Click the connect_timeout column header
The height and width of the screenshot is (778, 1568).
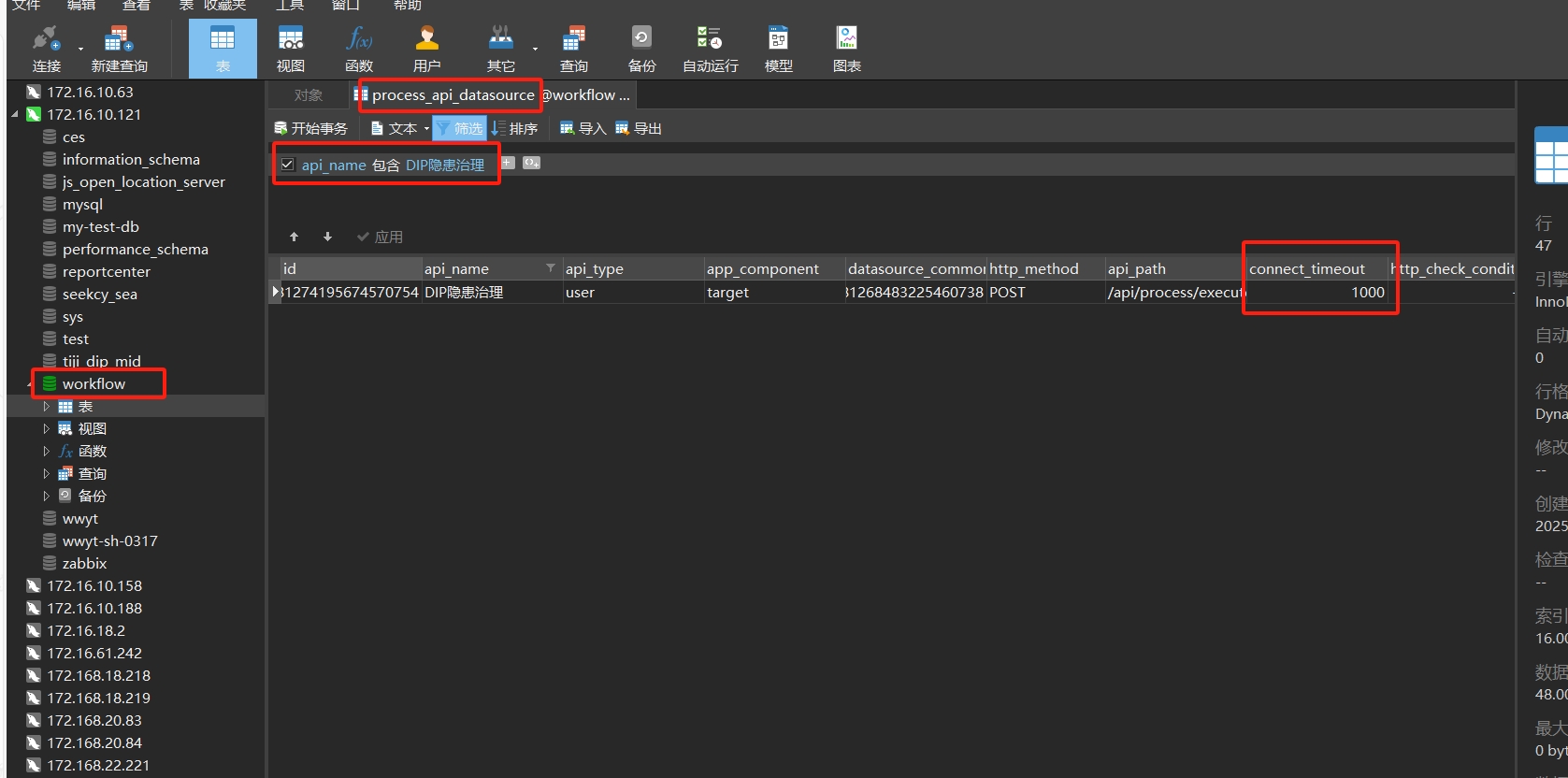pos(1316,268)
